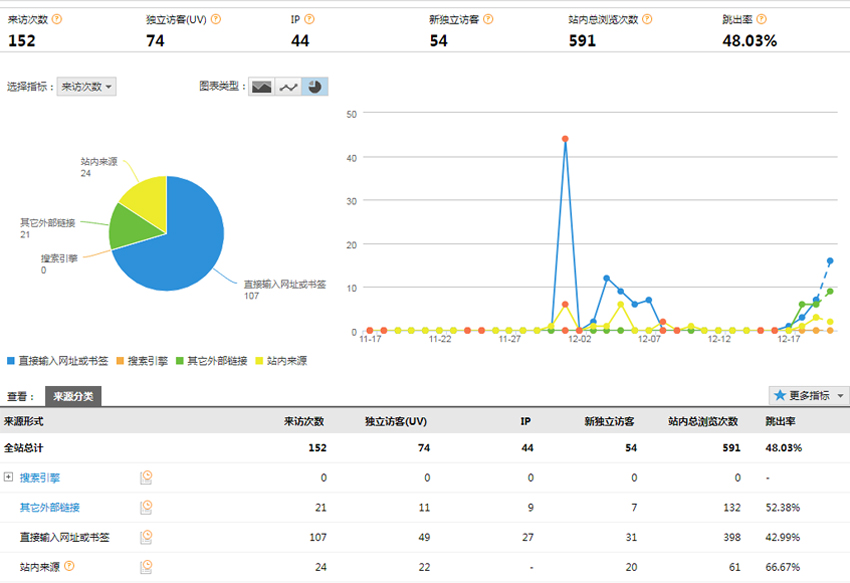The width and height of the screenshot is (850, 583).
Task: Expand the 更多指标 dropdown
Action: [x=809, y=396]
